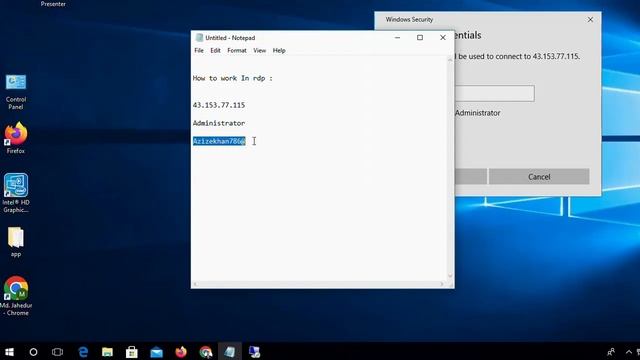
Task: Open Microsoft Store from the taskbar
Action: [x=132, y=352]
